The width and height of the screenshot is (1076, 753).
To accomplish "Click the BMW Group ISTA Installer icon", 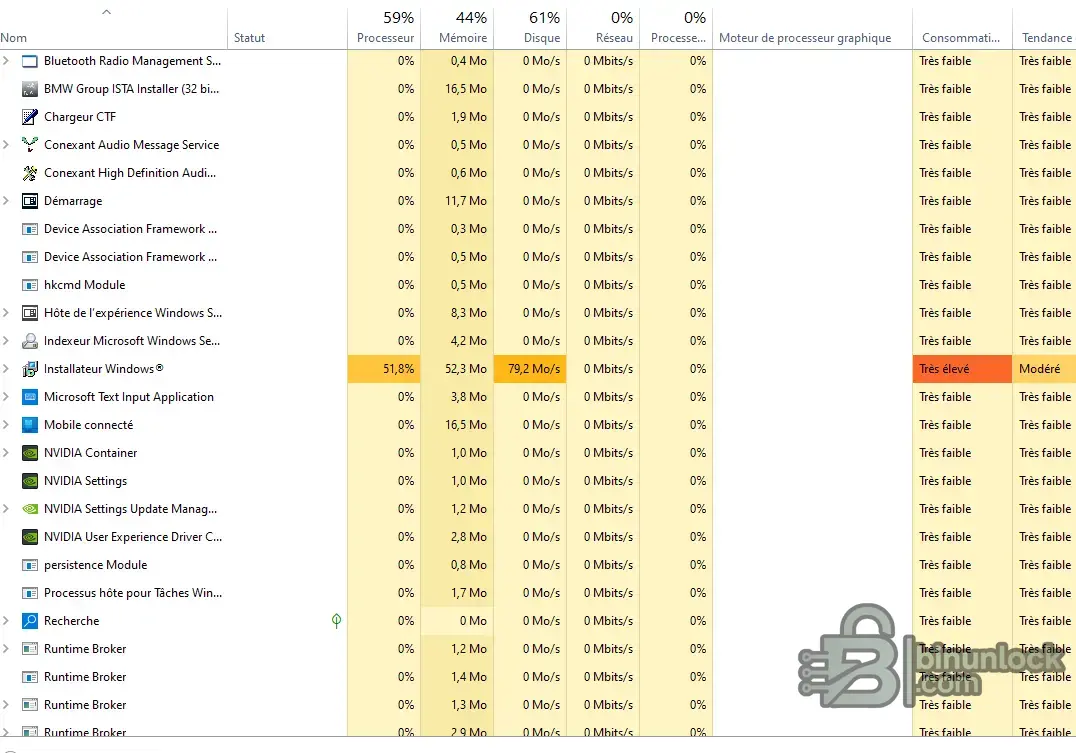I will pos(30,89).
